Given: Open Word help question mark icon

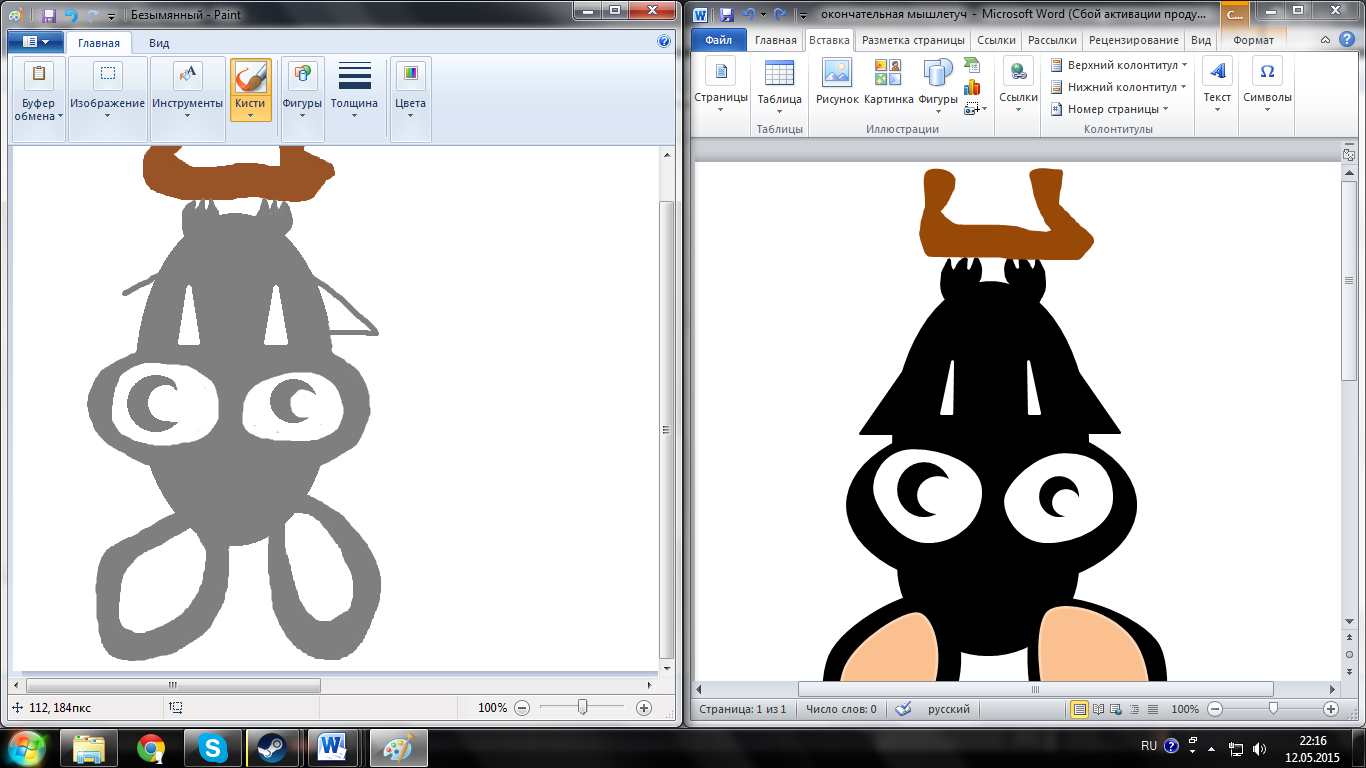Looking at the screenshot, I should (x=1347, y=40).
